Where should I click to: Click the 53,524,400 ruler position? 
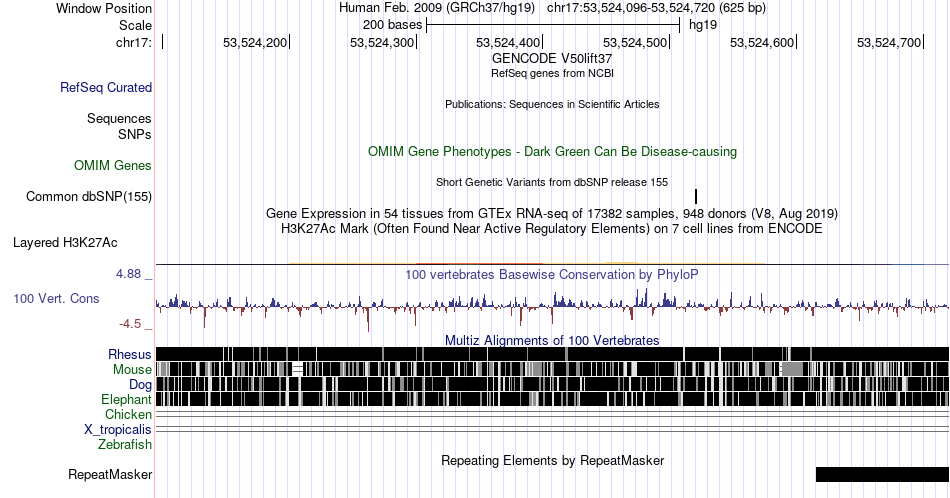508,42
